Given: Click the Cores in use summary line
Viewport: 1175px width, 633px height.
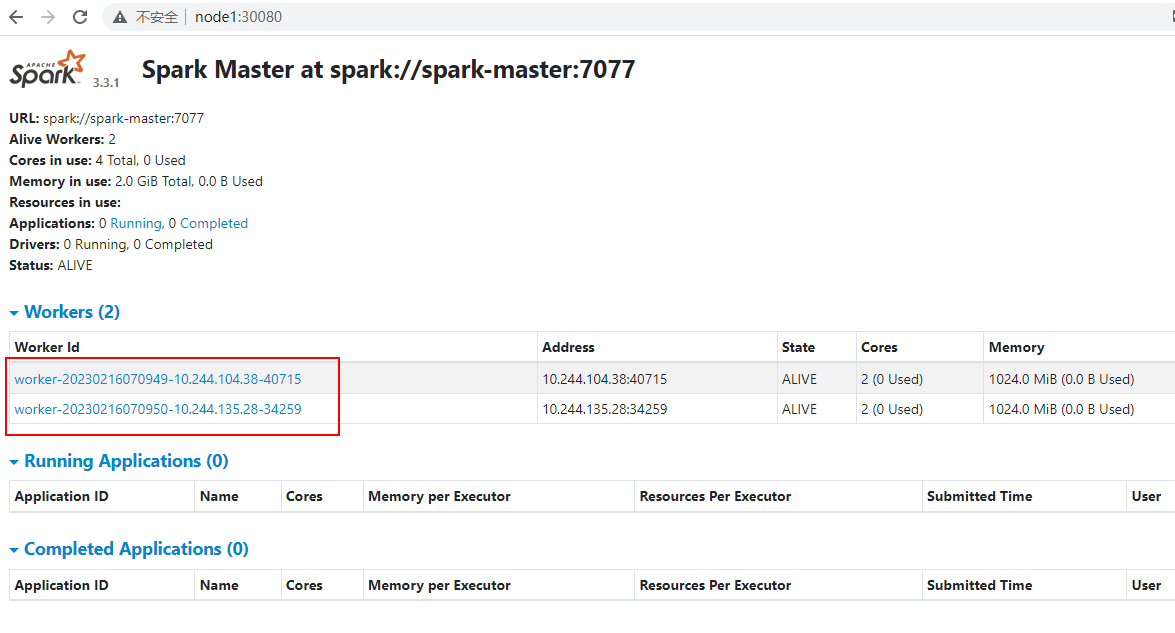Looking at the screenshot, I should click(97, 160).
